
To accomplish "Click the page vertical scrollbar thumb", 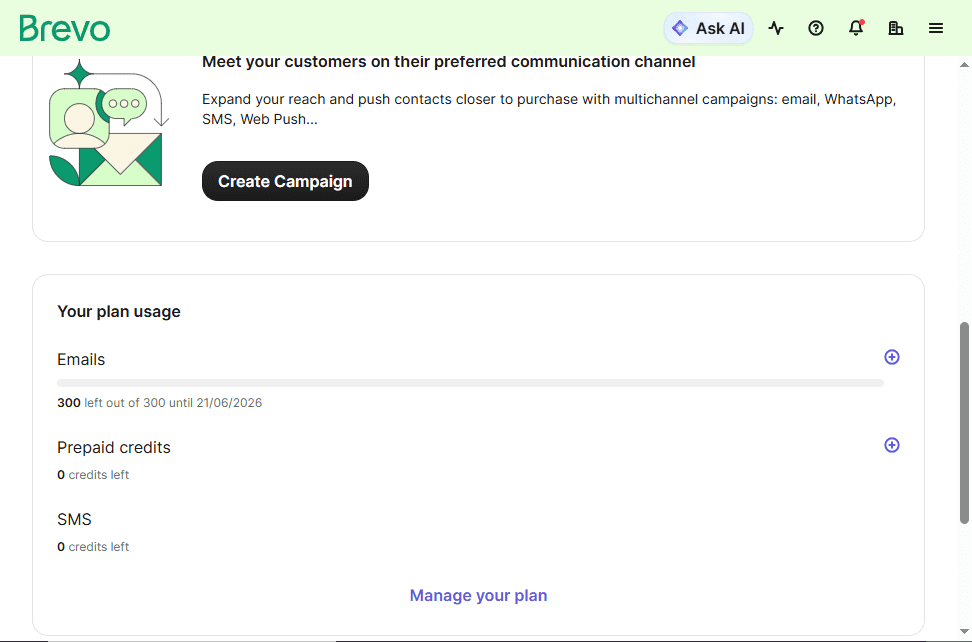I will pyautogui.click(x=964, y=423).
